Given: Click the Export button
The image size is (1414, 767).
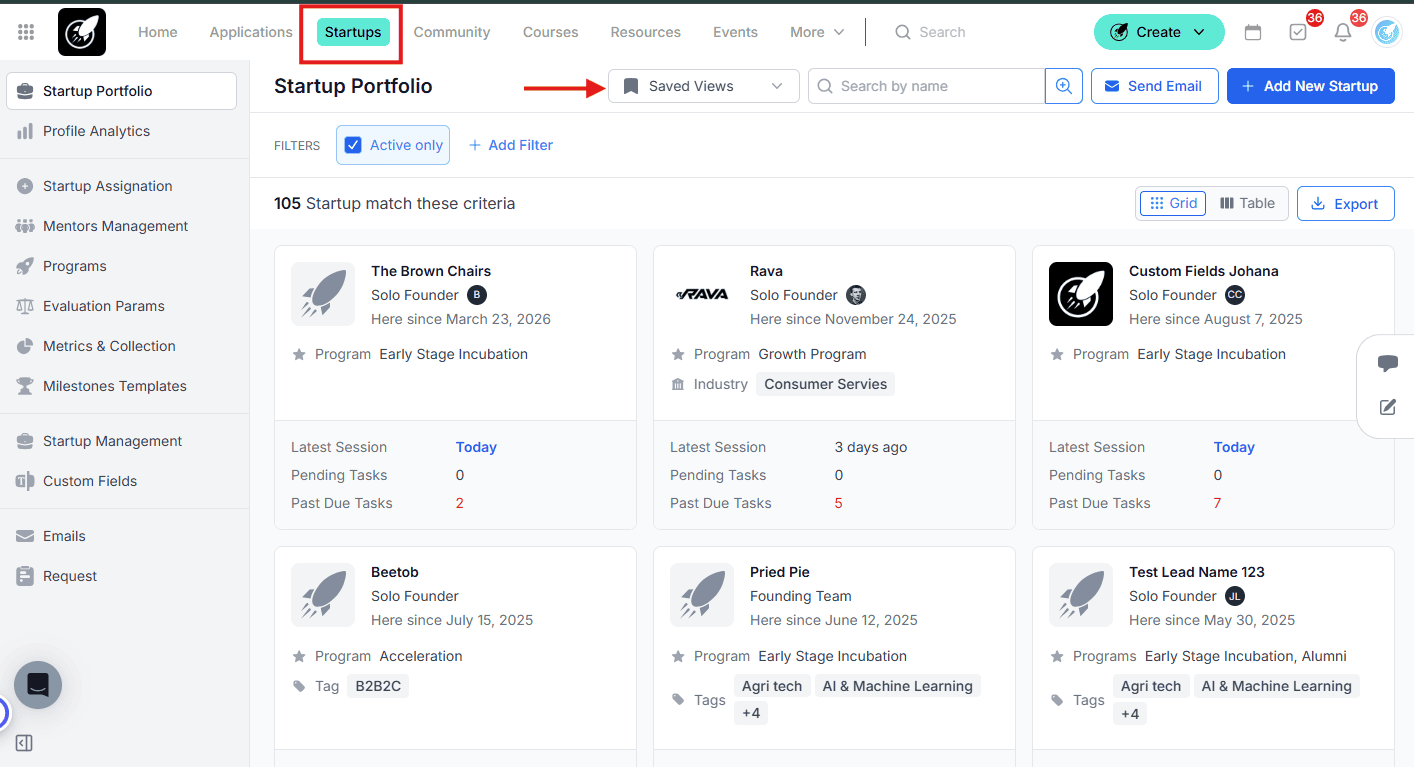Looking at the screenshot, I should (x=1345, y=204).
